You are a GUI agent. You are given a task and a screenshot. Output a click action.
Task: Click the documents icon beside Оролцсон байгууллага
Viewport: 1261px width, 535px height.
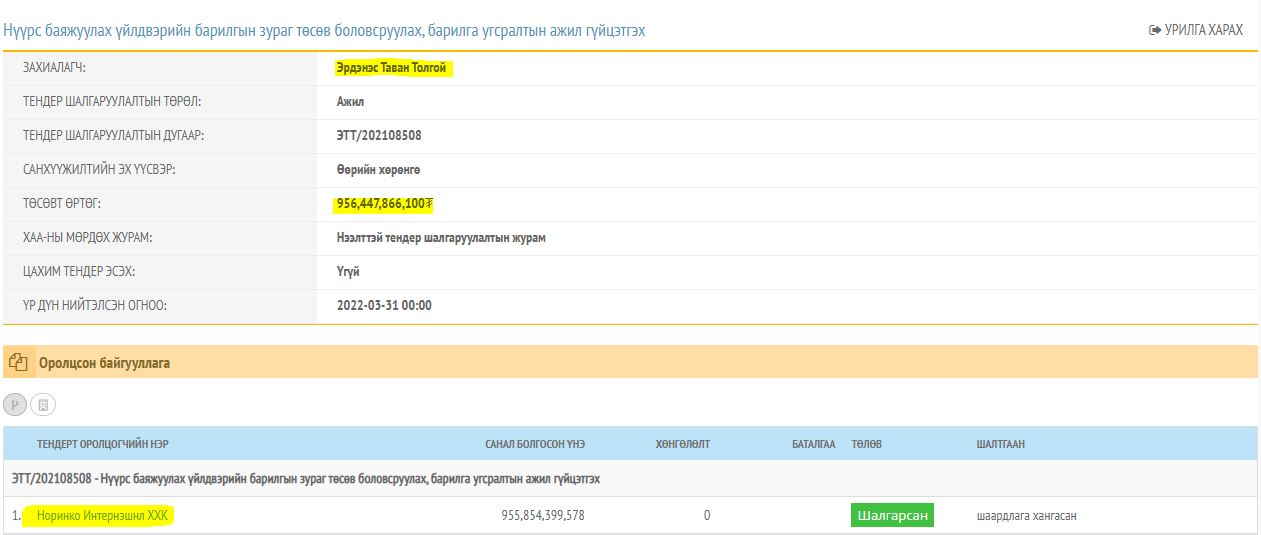[18, 363]
